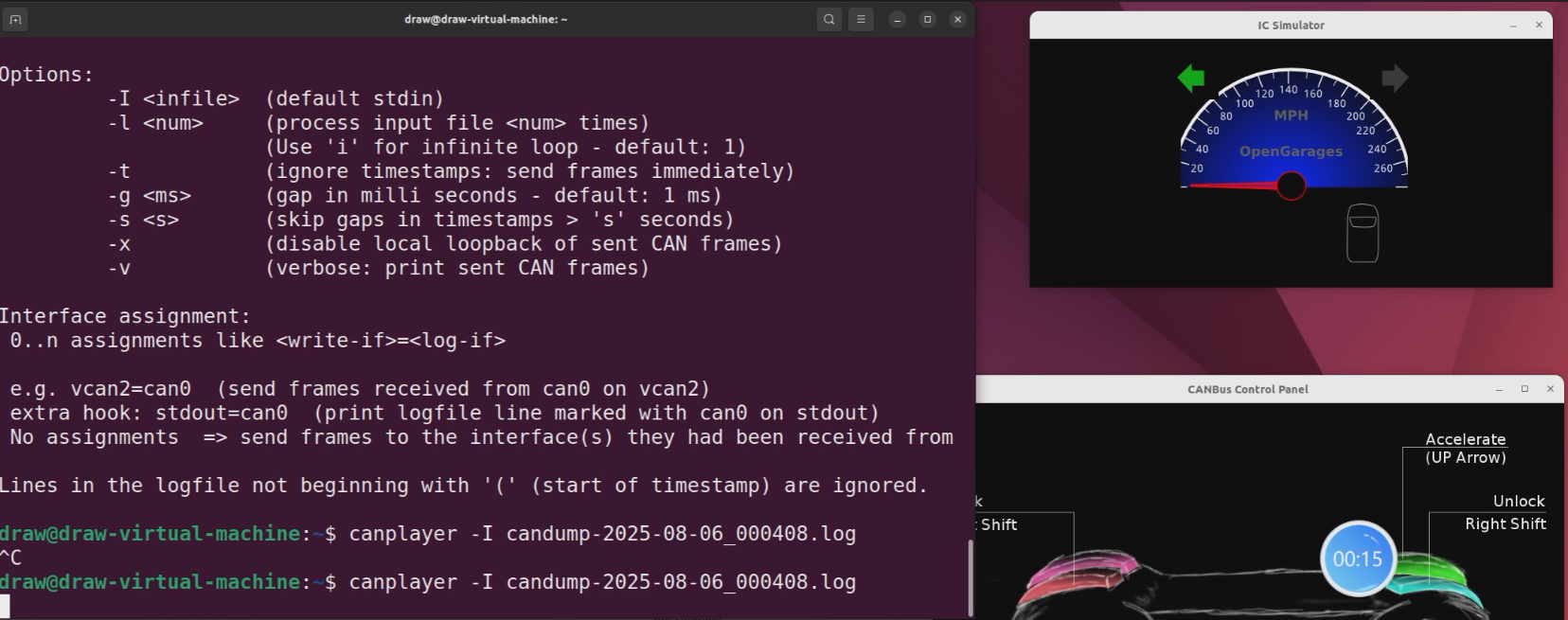Minimize the CANBus Control Panel window
This screenshot has height=620, width=1568.
[1499, 389]
